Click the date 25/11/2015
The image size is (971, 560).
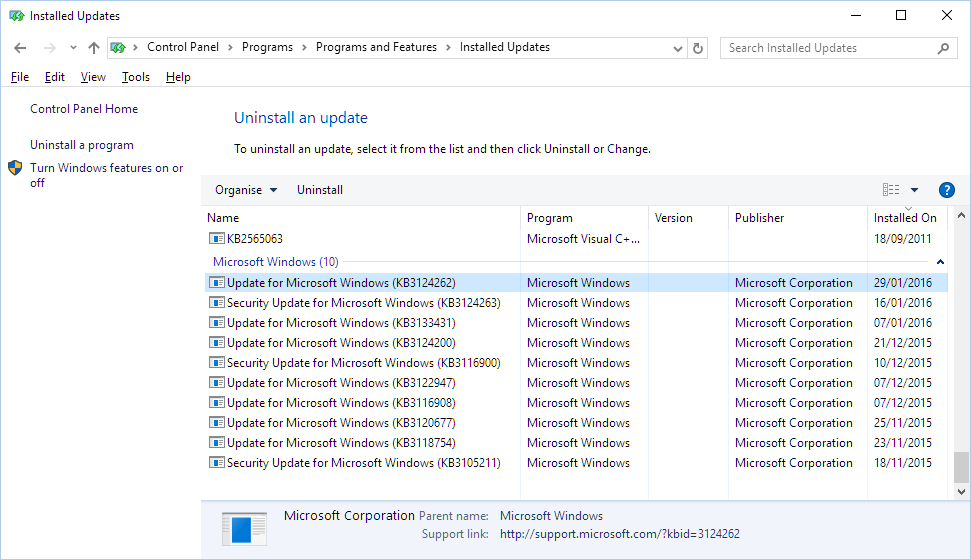click(903, 422)
